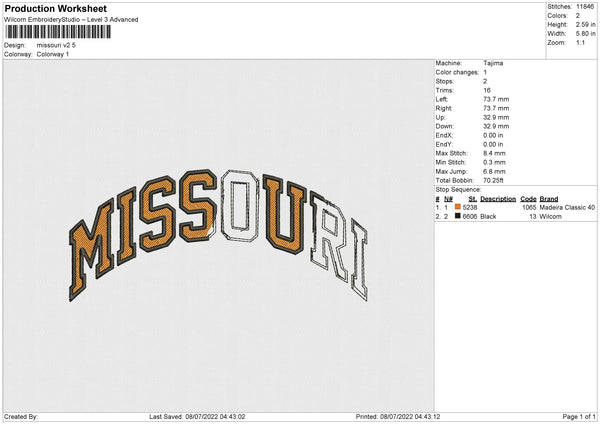Click 'Wilcom EmbroideryStudio – Level 3 Advanced' text
The width and height of the screenshot is (600, 424).
click(x=71, y=20)
